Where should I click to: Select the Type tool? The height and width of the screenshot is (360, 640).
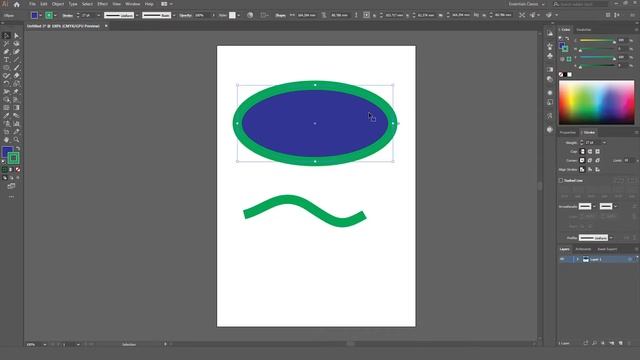pyautogui.click(x=6, y=60)
